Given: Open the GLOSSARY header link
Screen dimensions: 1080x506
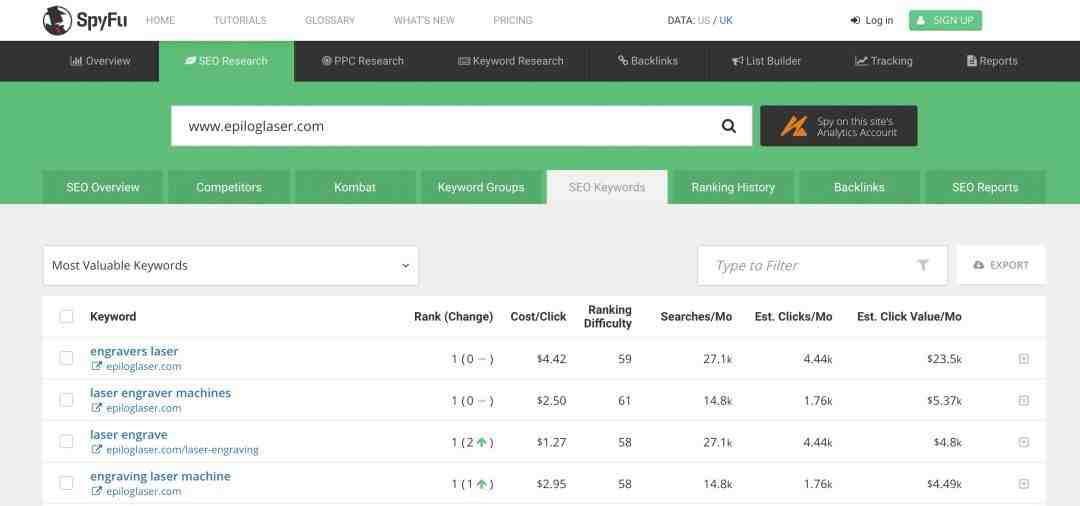Looking at the screenshot, I should tap(330, 21).
